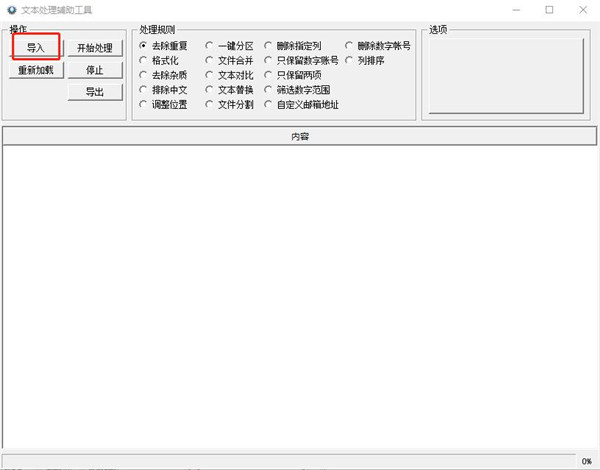Choose the 文件分割 radio option
The image size is (600, 470).
210,104
